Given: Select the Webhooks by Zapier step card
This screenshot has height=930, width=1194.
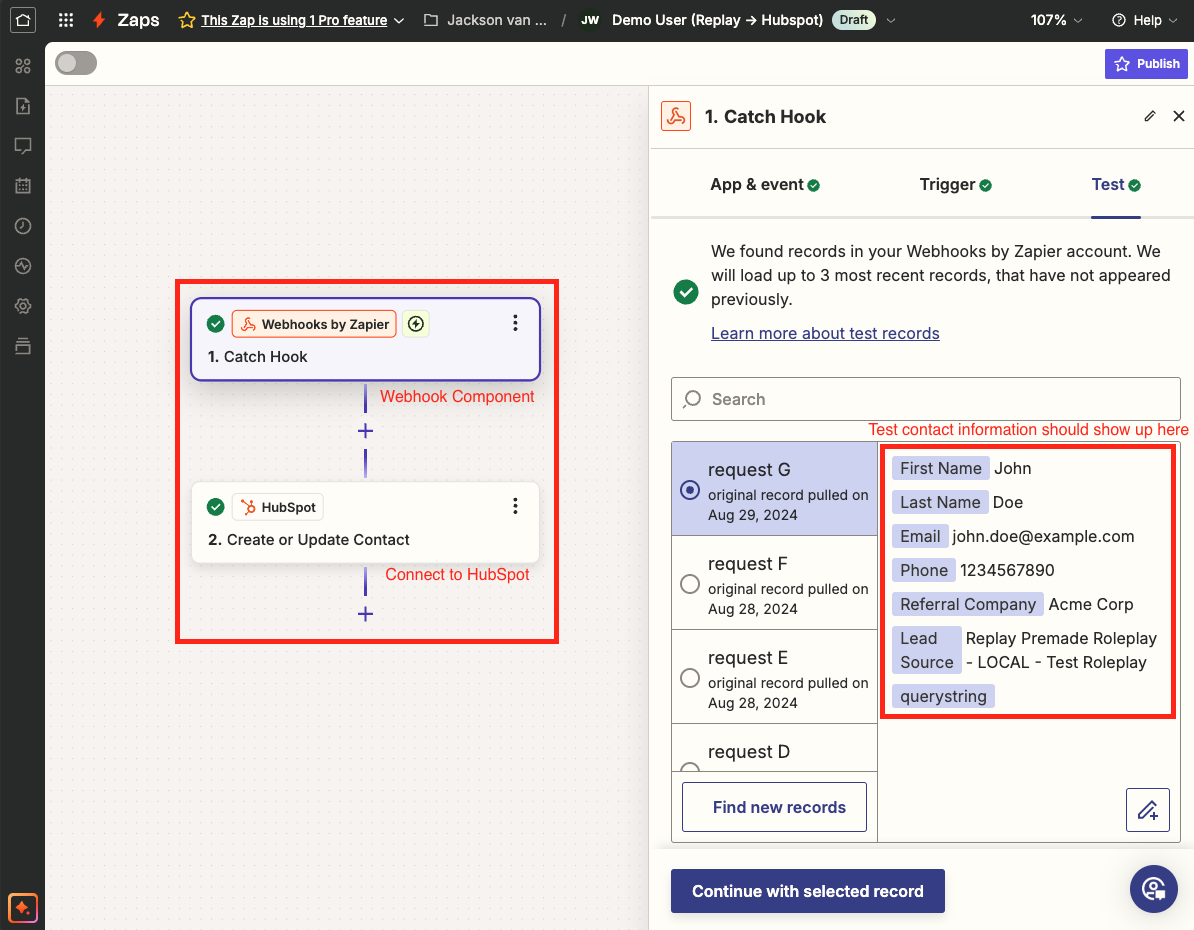Looking at the screenshot, I should click(366, 339).
